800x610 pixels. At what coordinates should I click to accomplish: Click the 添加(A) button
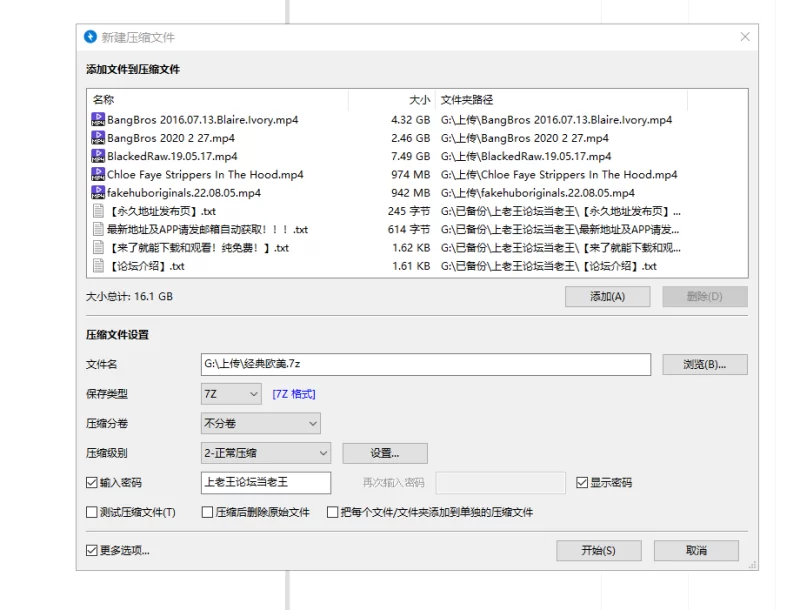pyautogui.click(x=607, y=296)
